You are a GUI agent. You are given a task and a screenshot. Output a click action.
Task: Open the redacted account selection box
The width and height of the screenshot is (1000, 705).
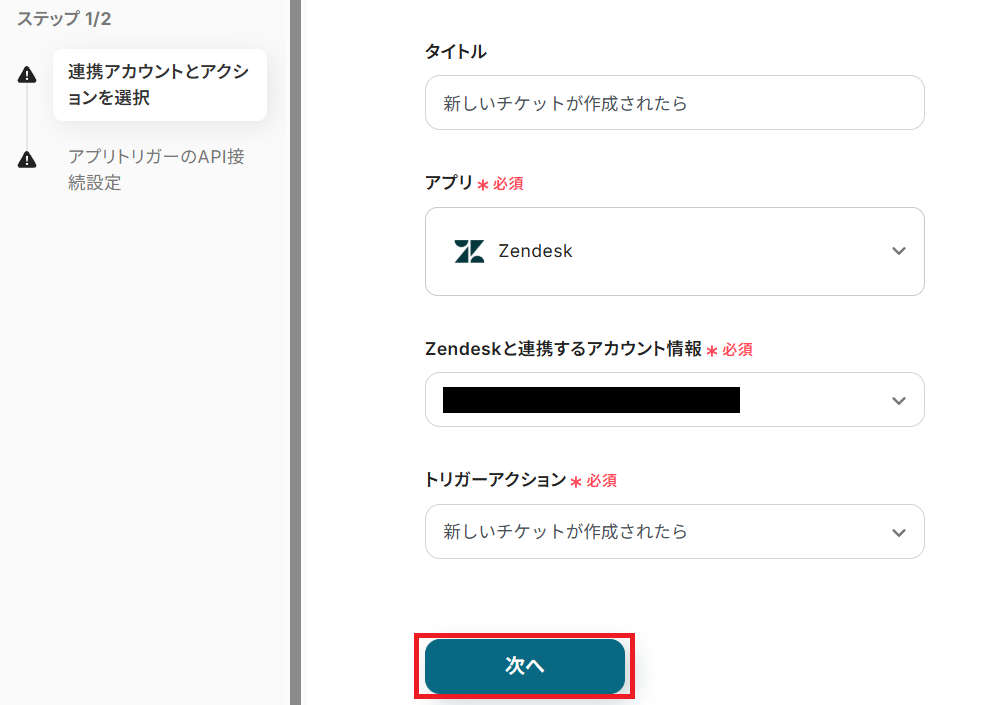point(674,400)
